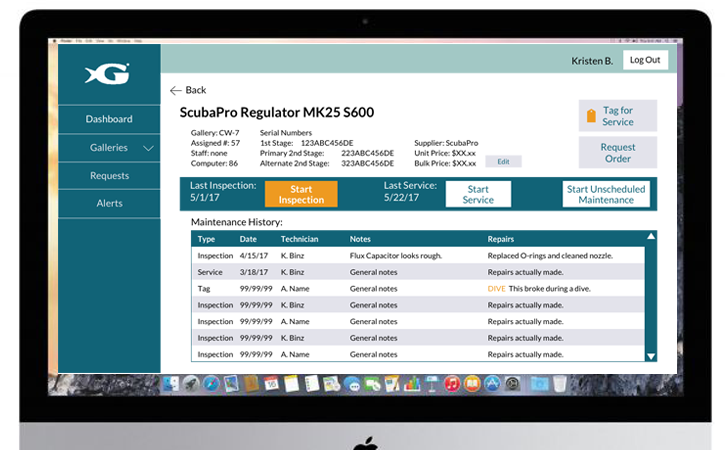Viewport: 725px width, 450px height.
Task: Click the fish G logo in sidebar
Action: click(108, 74)
